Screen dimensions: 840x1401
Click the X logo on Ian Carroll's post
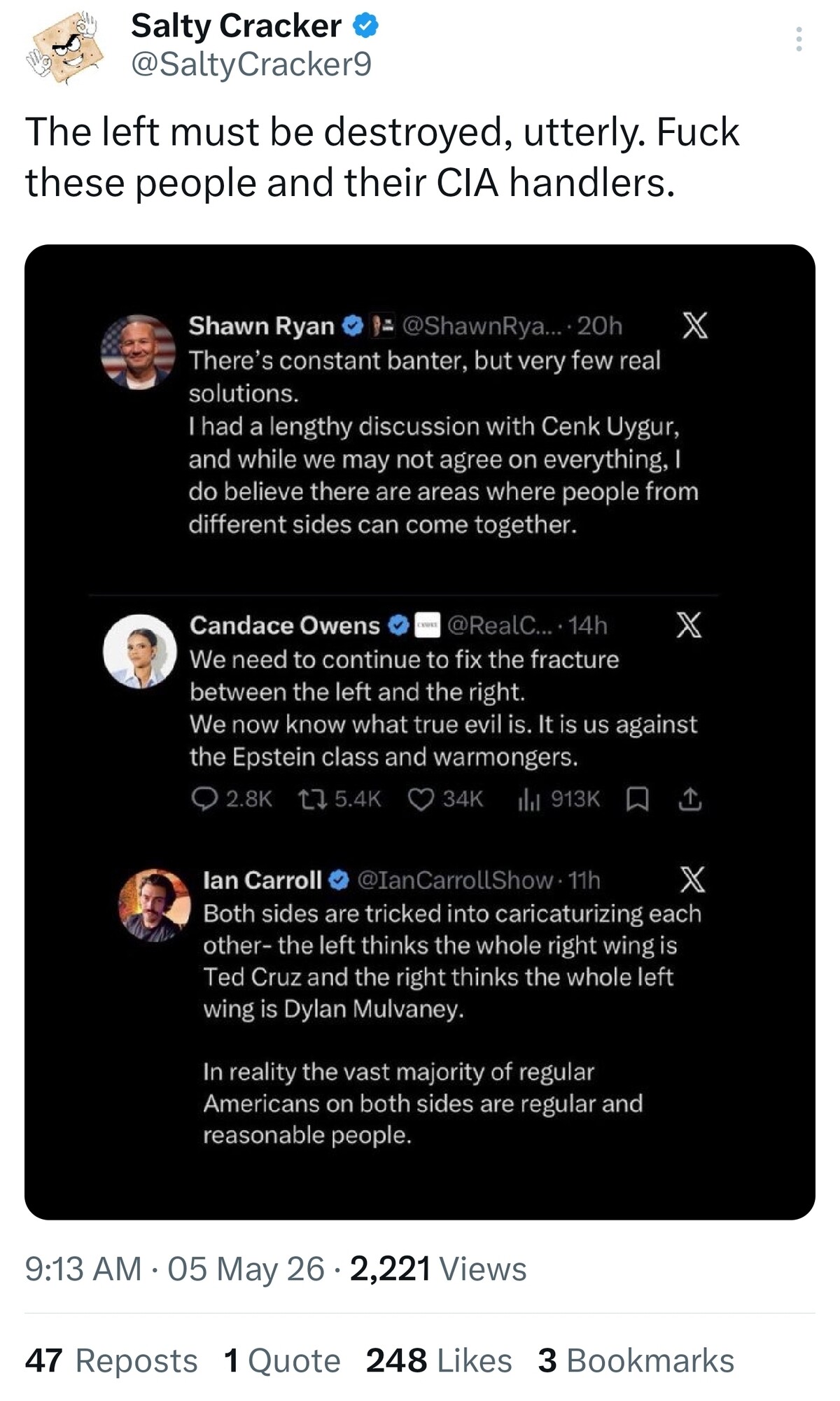[x=692, y=879]
